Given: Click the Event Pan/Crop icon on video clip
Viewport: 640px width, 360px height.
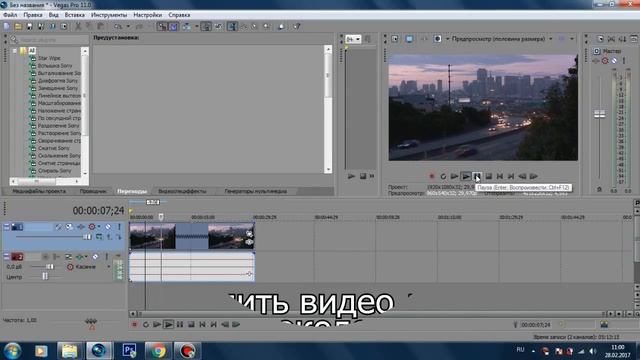Looking at the screenshot, I should (x=249, y=234).
